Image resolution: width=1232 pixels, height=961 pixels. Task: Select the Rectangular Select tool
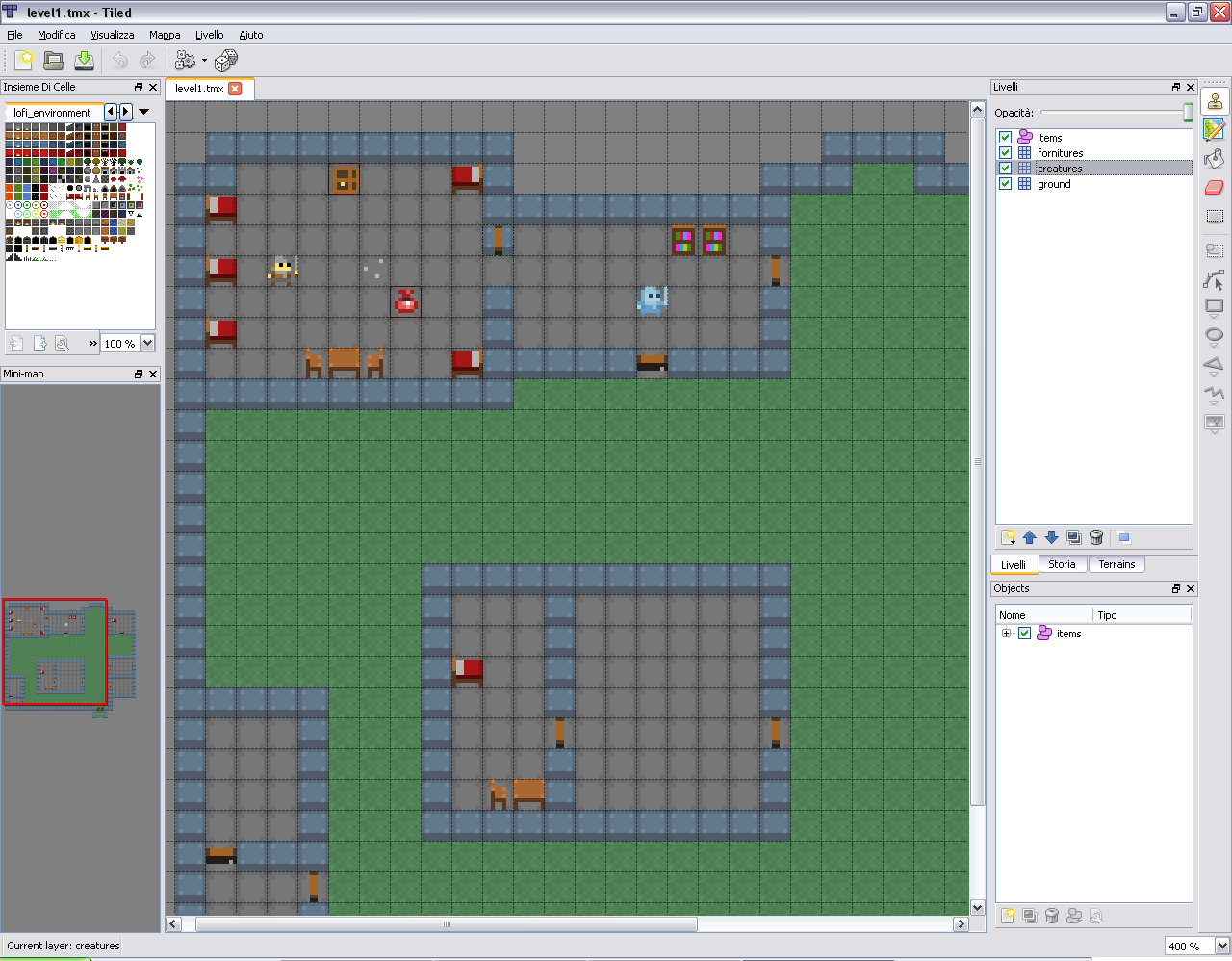coord(1215,216)
